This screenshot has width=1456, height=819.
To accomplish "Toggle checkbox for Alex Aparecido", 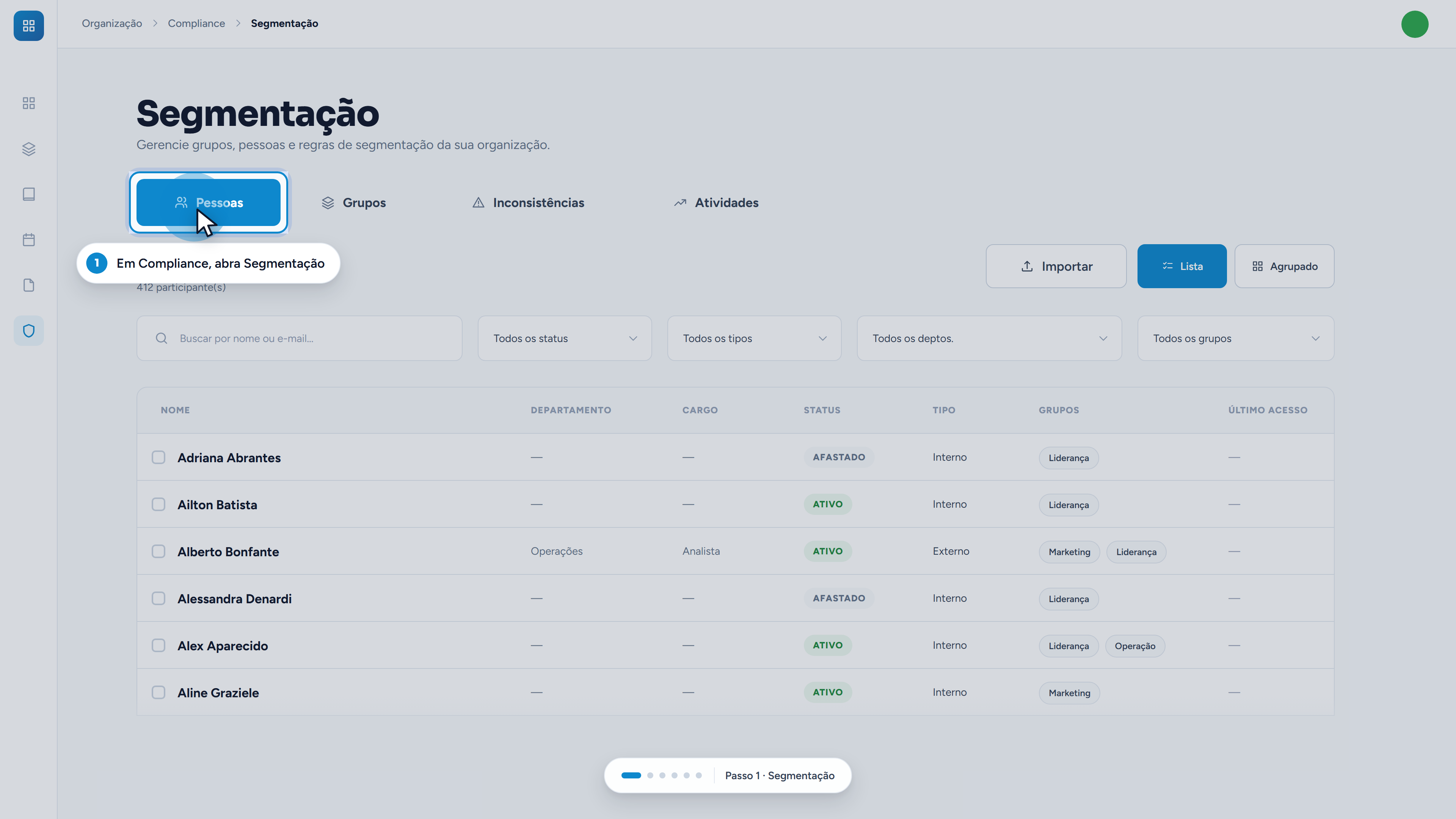I will [x=158, y=645].
